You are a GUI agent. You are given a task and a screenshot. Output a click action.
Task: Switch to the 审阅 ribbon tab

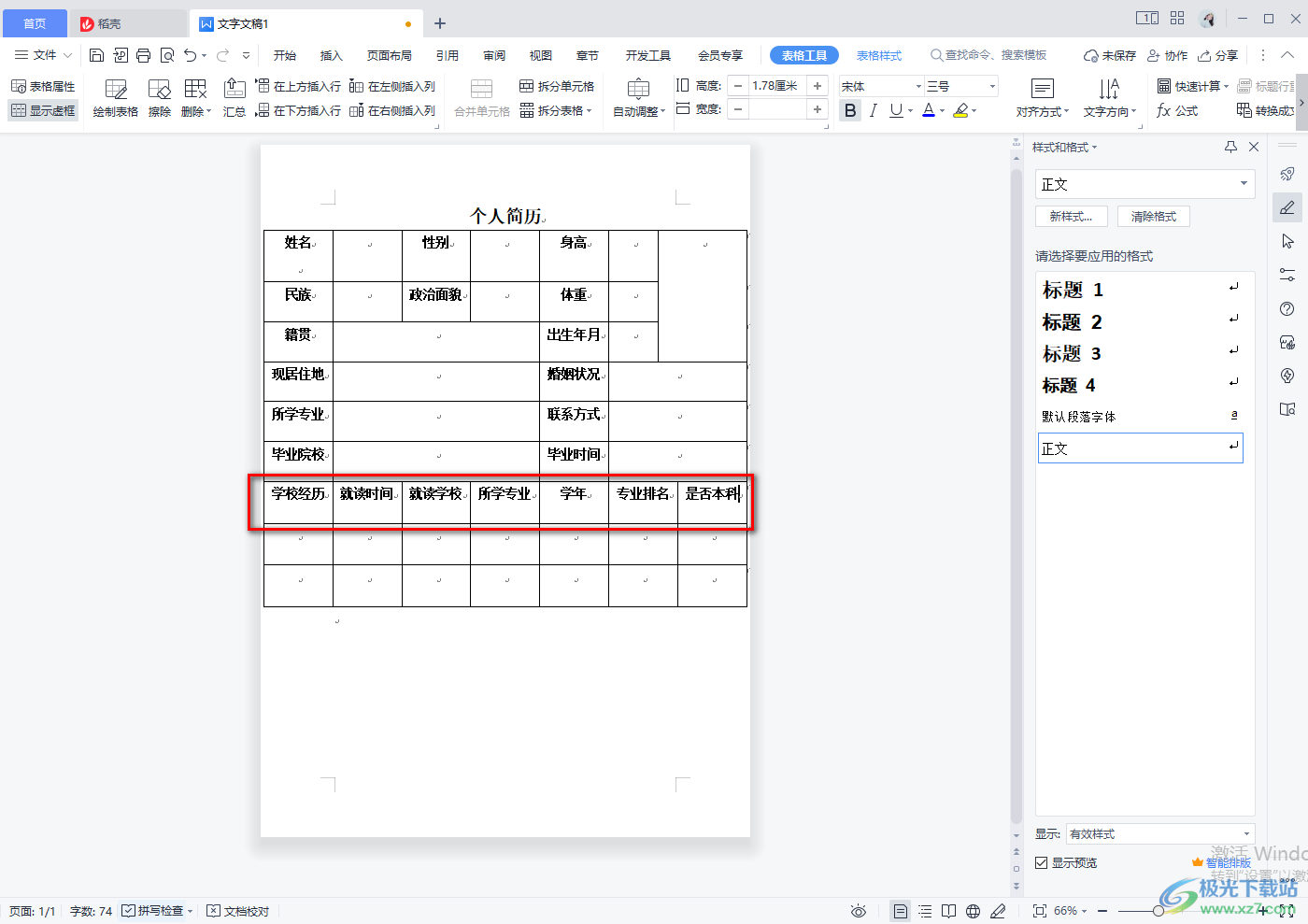(494, 55)
